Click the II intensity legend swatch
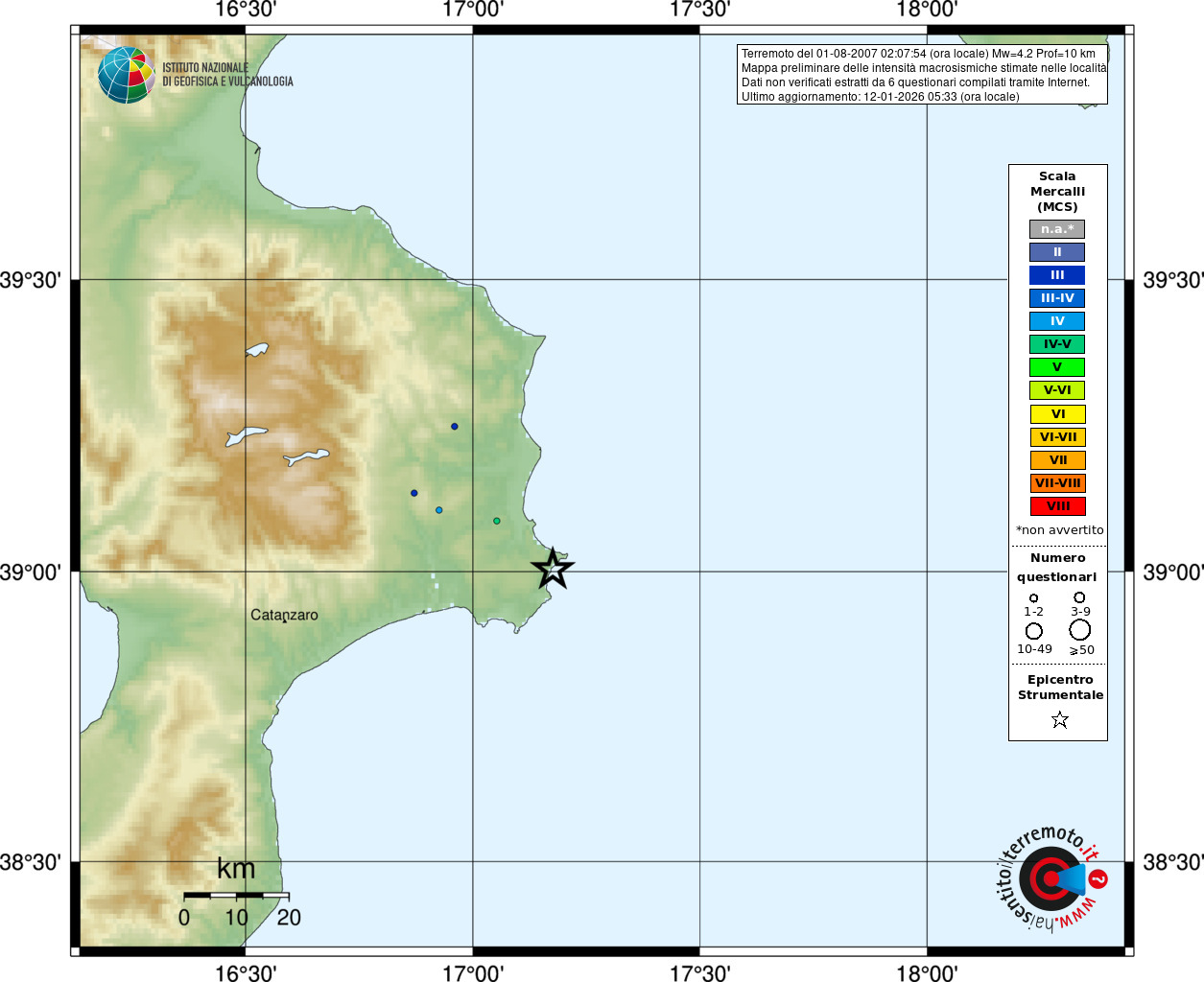This screenshot has width=1204, height=982. (x=1057, y=252)
